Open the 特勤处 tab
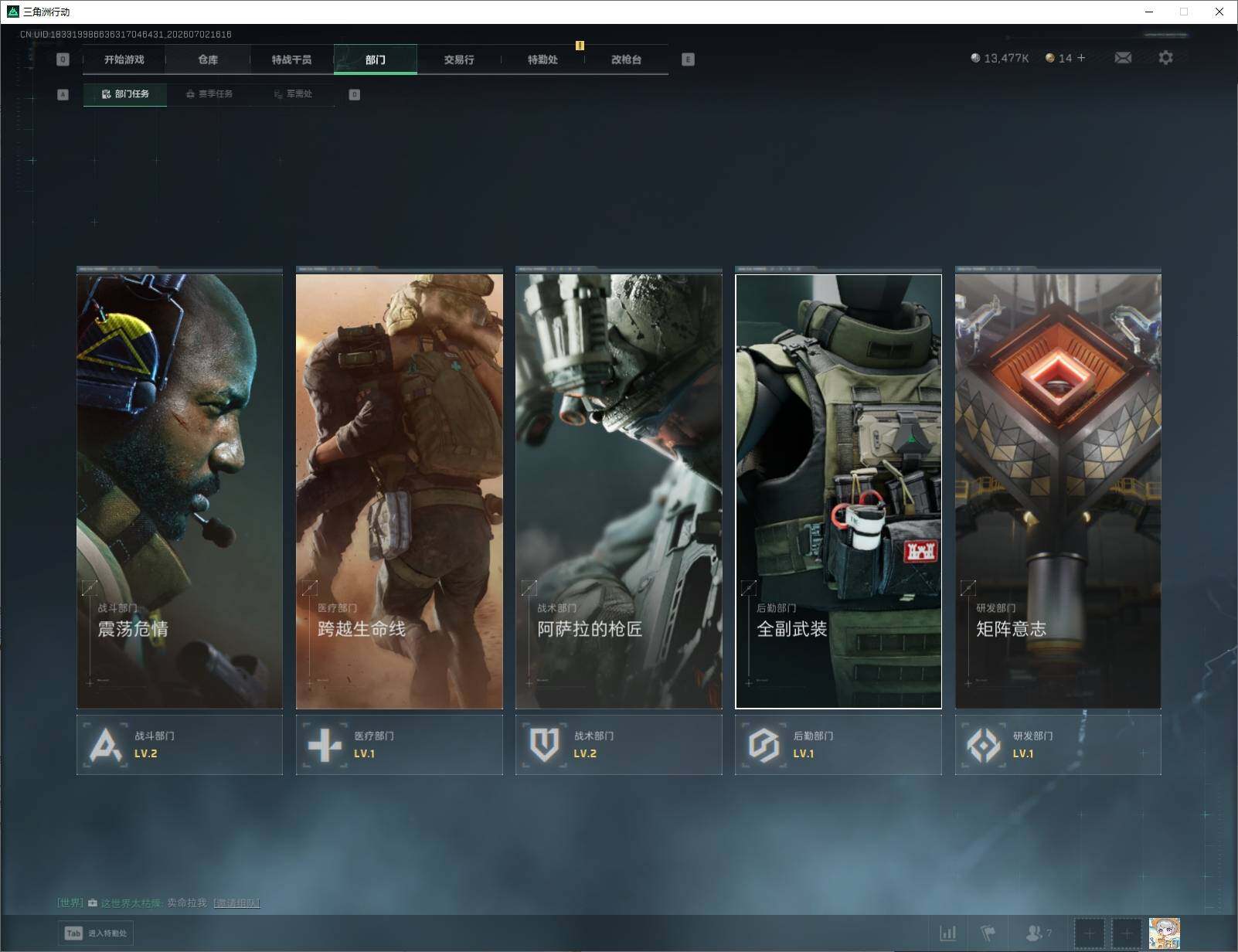Viewport: 1238px width, 952px height. pos(542,59)
